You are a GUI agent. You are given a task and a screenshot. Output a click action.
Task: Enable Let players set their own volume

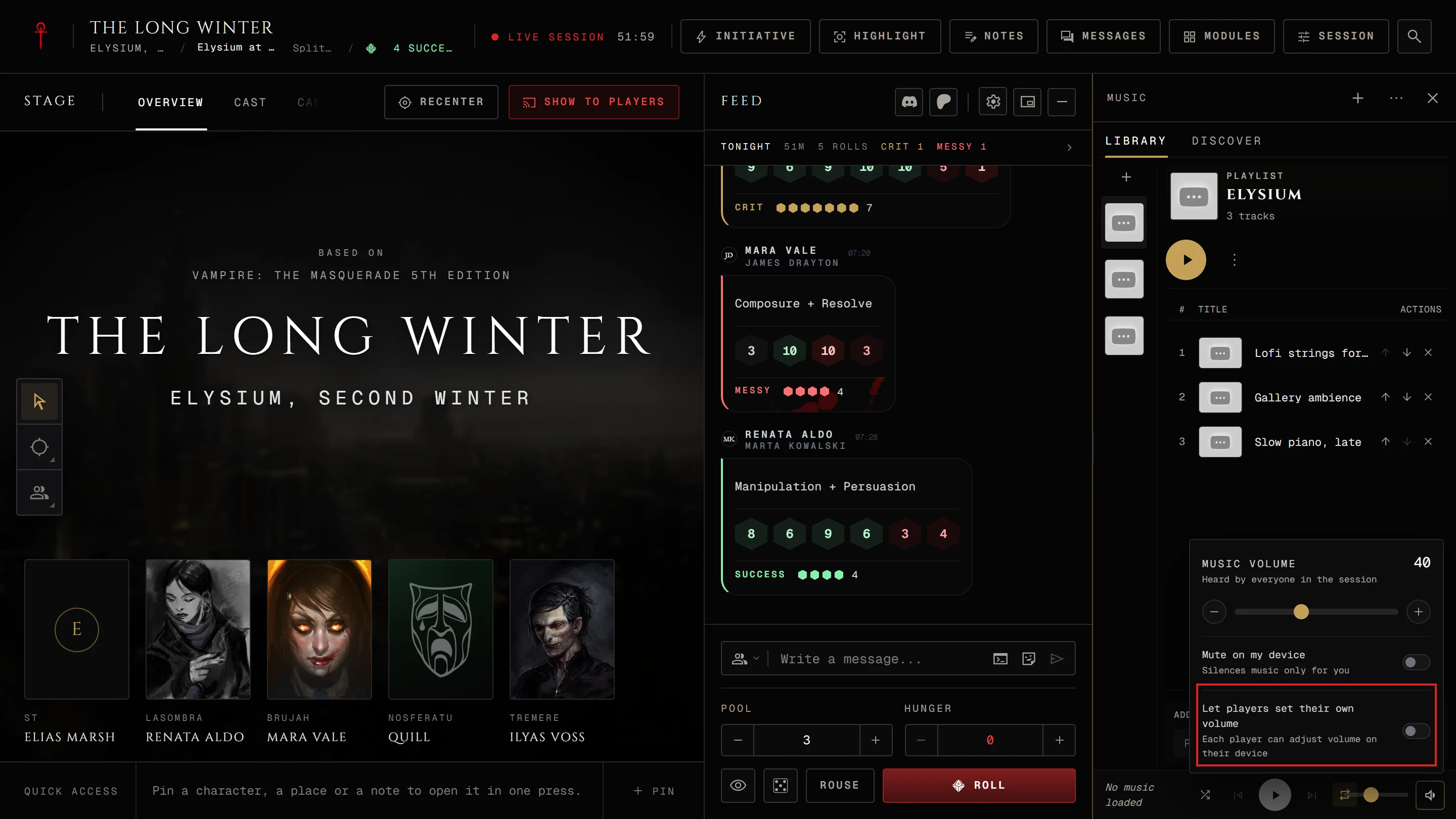tap(1416, 731)
